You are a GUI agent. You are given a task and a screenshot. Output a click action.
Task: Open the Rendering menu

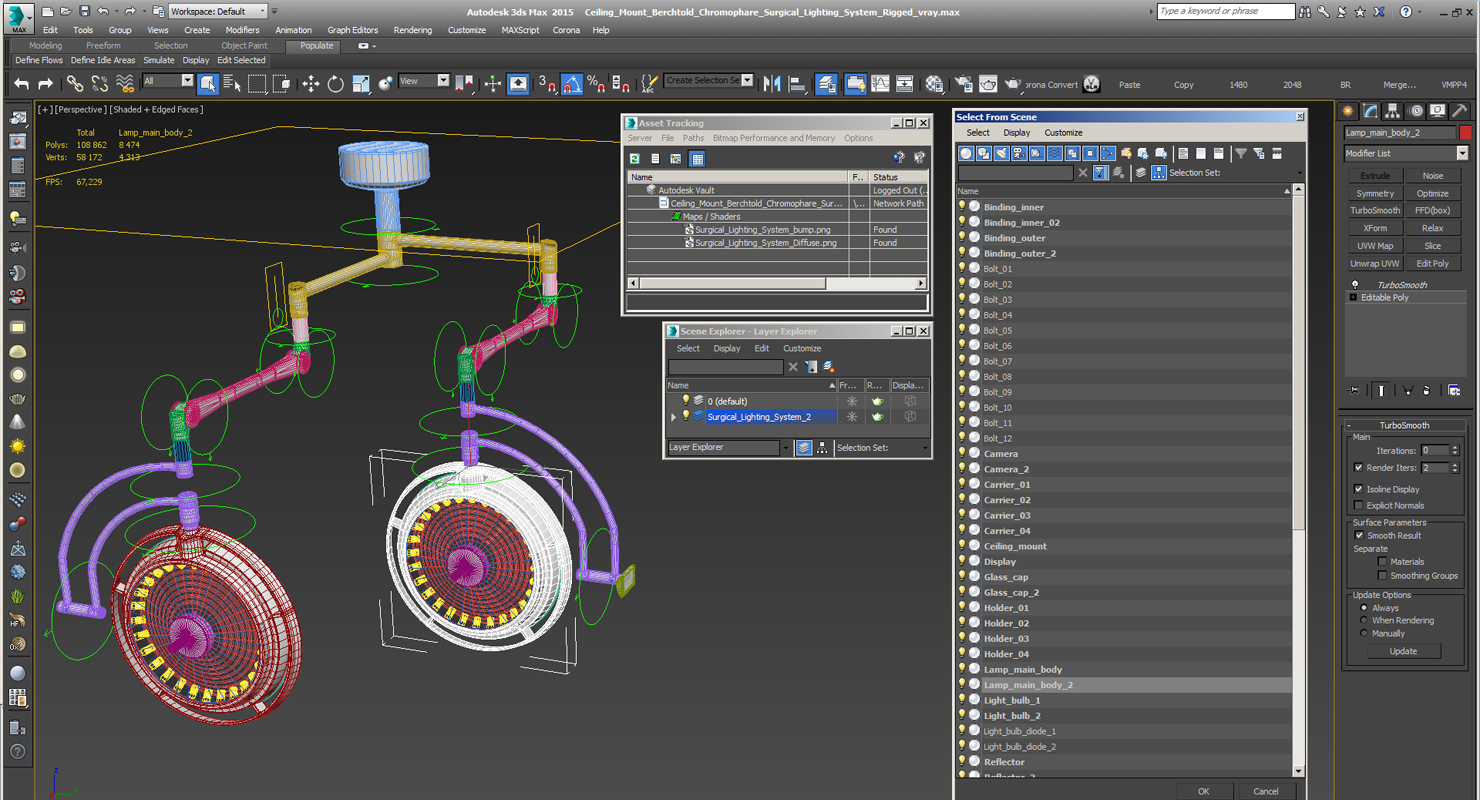point(412,30)
